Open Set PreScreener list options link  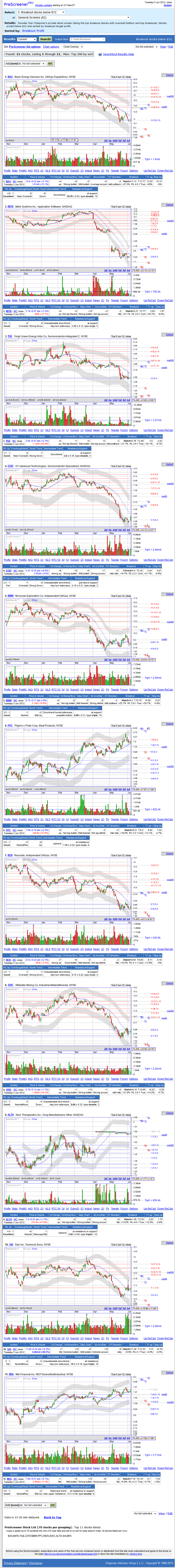tap(25, 47)
